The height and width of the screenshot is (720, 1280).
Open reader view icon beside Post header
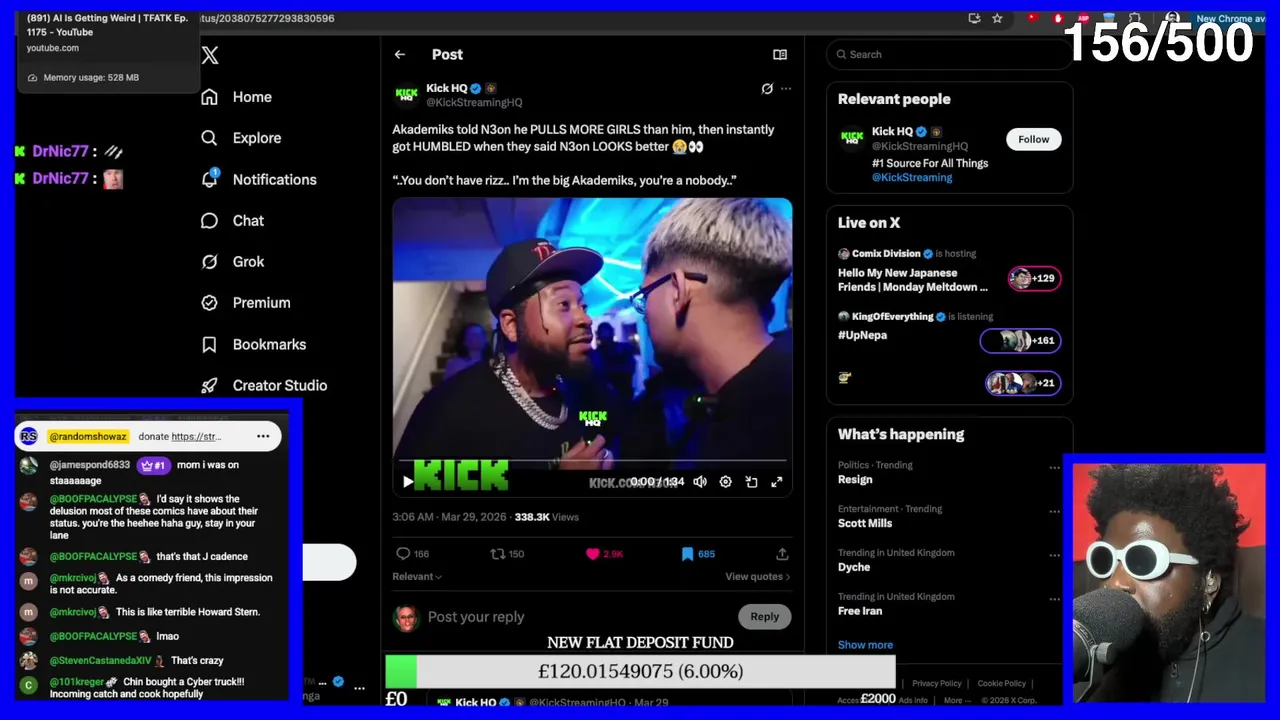pyautogui.click(x=780, y=55)
